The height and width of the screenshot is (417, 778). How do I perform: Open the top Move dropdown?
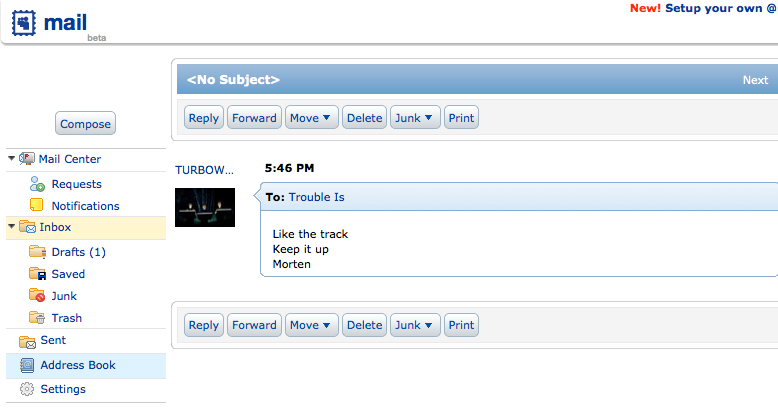pos(311,118)
